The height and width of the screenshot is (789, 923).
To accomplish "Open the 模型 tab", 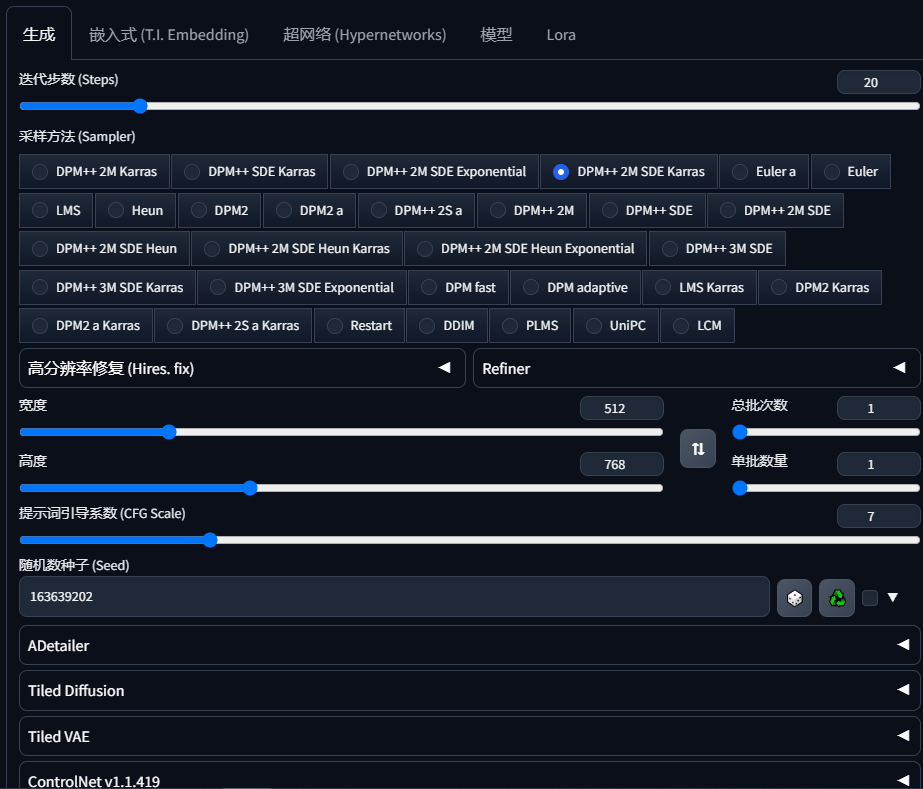I will 496,34.
